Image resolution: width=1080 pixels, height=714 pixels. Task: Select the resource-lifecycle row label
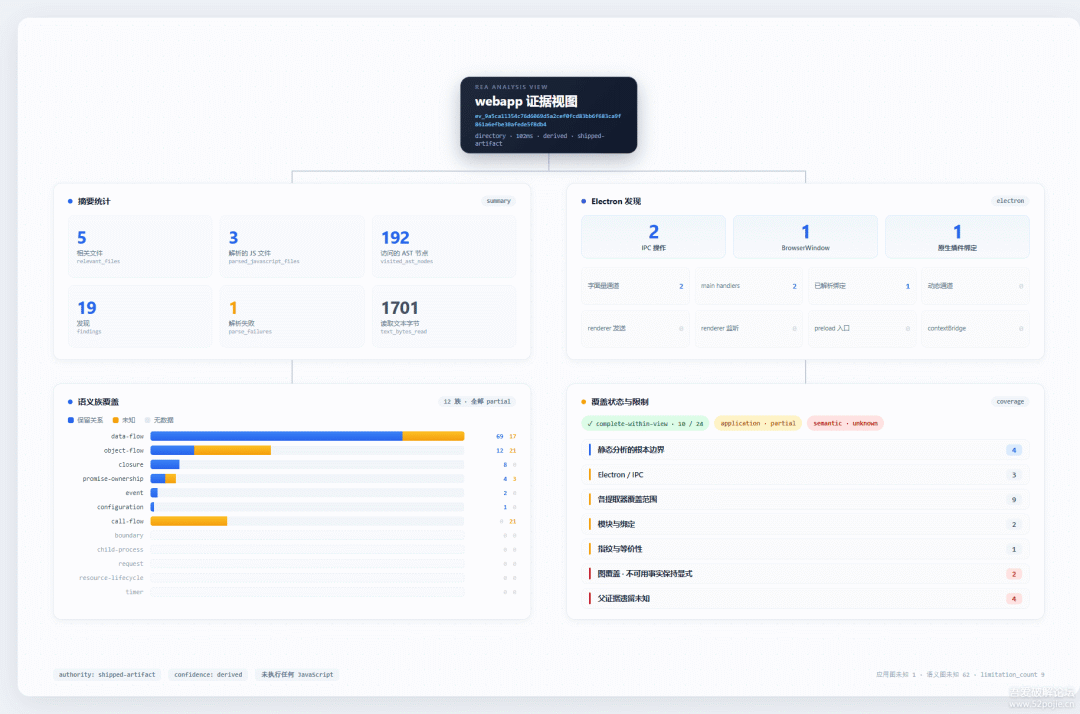(111, 578)
